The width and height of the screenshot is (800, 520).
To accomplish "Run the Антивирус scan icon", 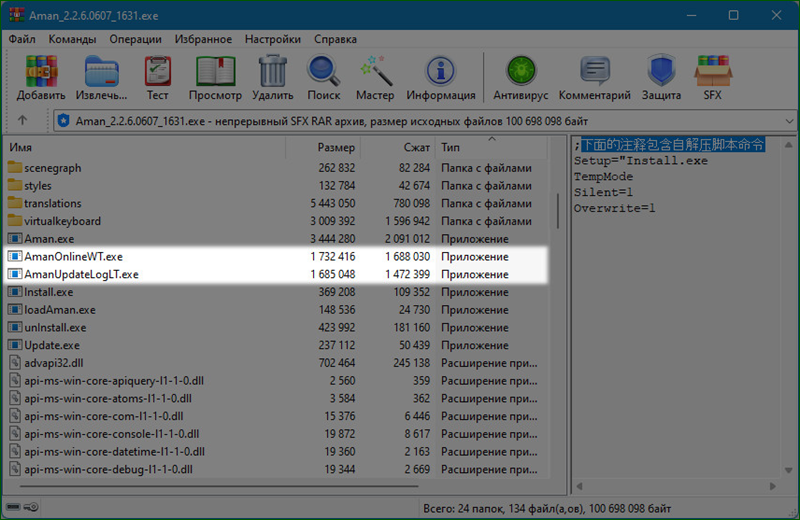I will [520, 71].
